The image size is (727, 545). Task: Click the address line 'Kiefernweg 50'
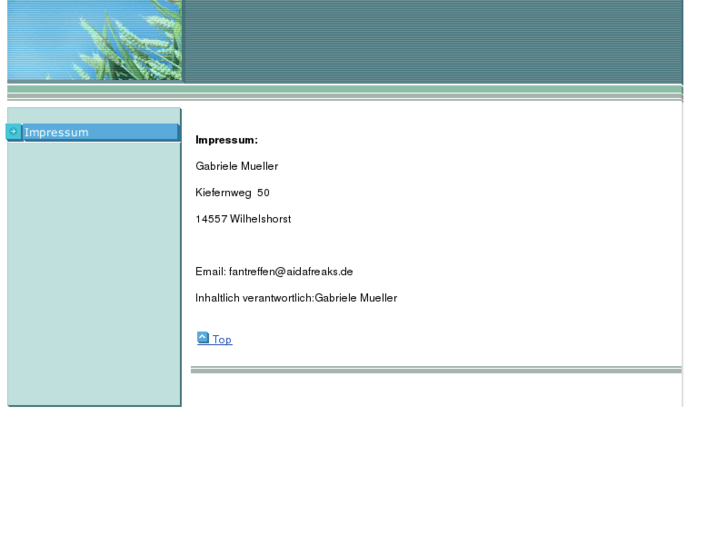point(232,192)
